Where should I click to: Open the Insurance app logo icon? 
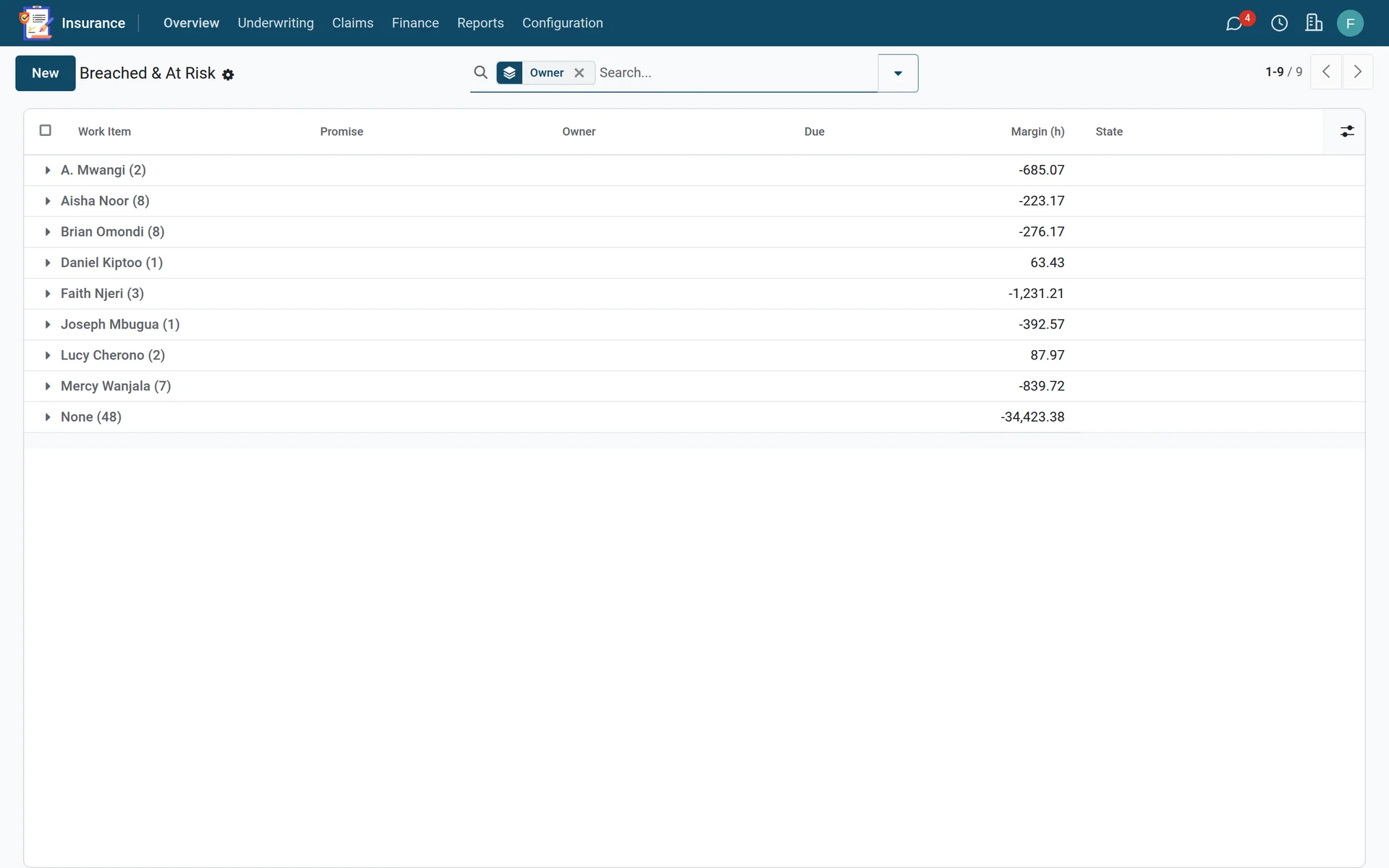[36, 23]
